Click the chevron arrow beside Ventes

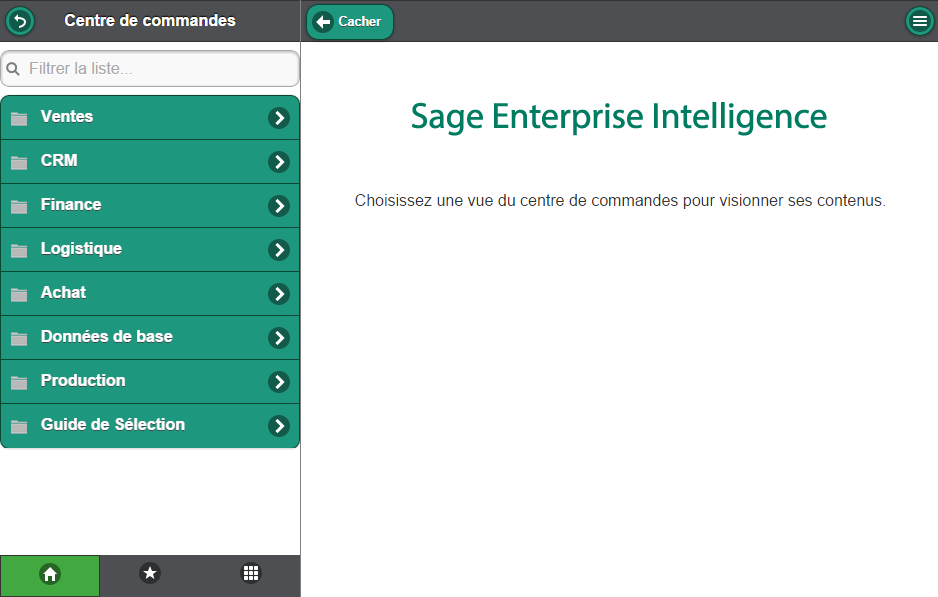(x=279, y=118)
